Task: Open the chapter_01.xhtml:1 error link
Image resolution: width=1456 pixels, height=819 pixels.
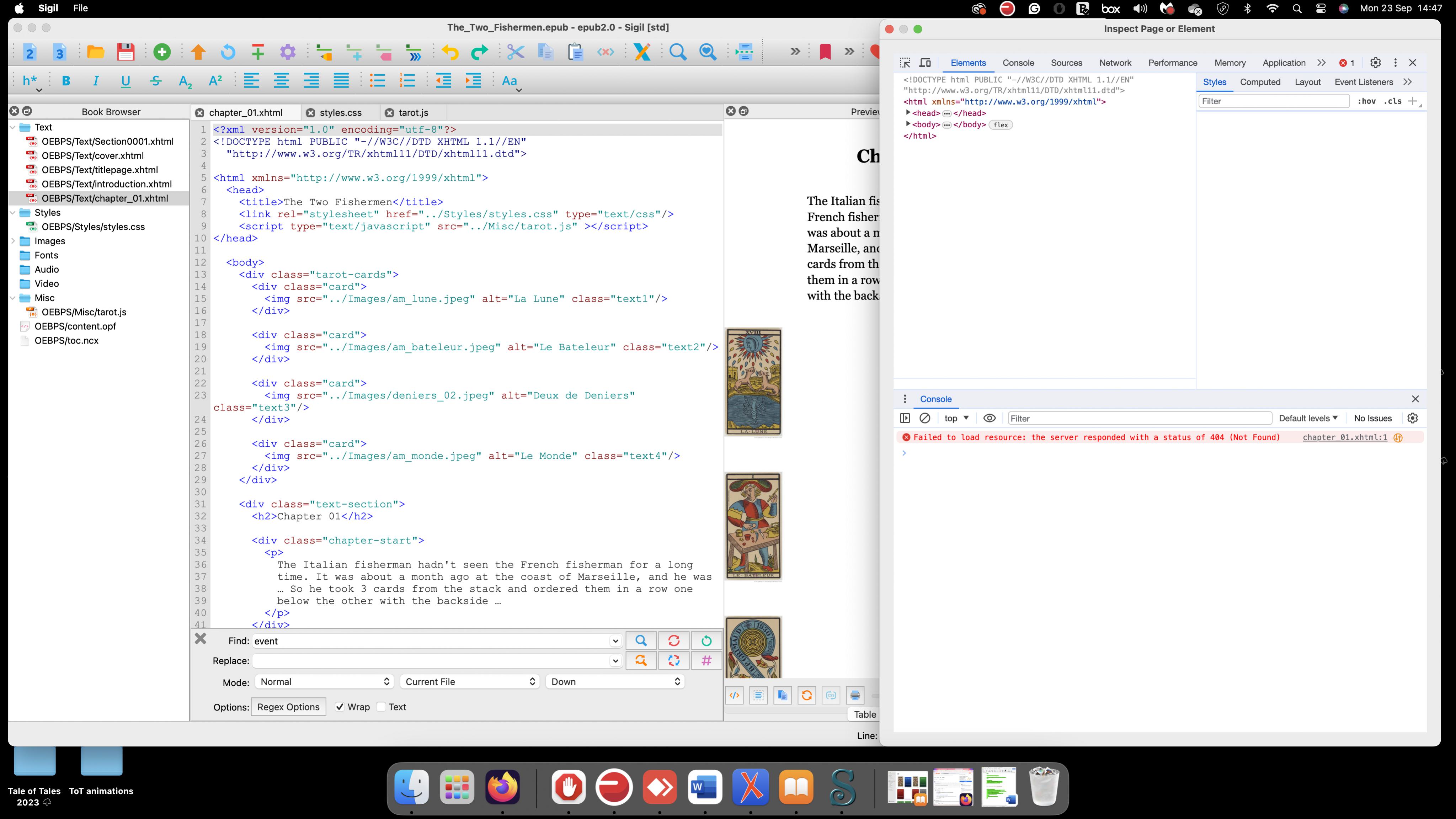Action: (x=1344, y=437)
